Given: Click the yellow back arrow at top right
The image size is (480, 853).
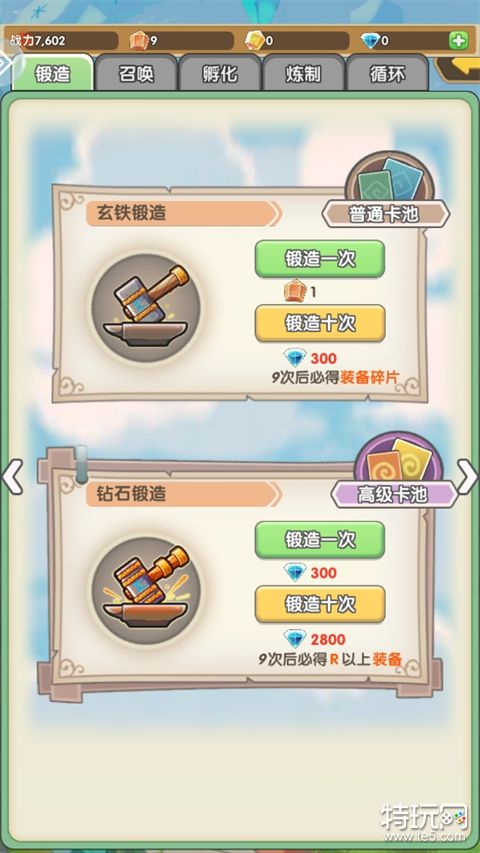Looking at the screenshot, I should pos(458,69).
